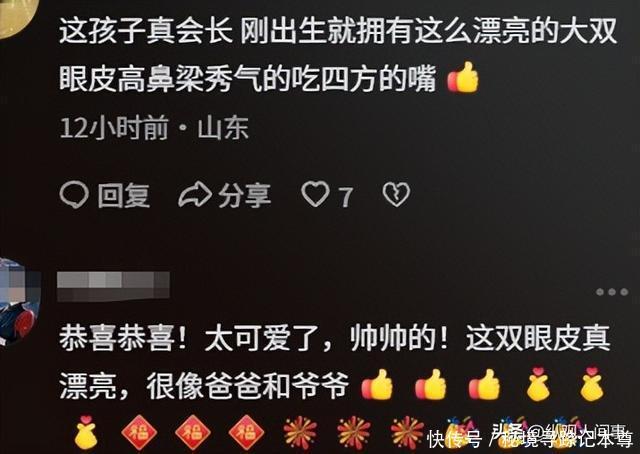The height and width of the screenshot is (454, 640).
Task: Click the 山东 location label
Action: pos(223,128)
